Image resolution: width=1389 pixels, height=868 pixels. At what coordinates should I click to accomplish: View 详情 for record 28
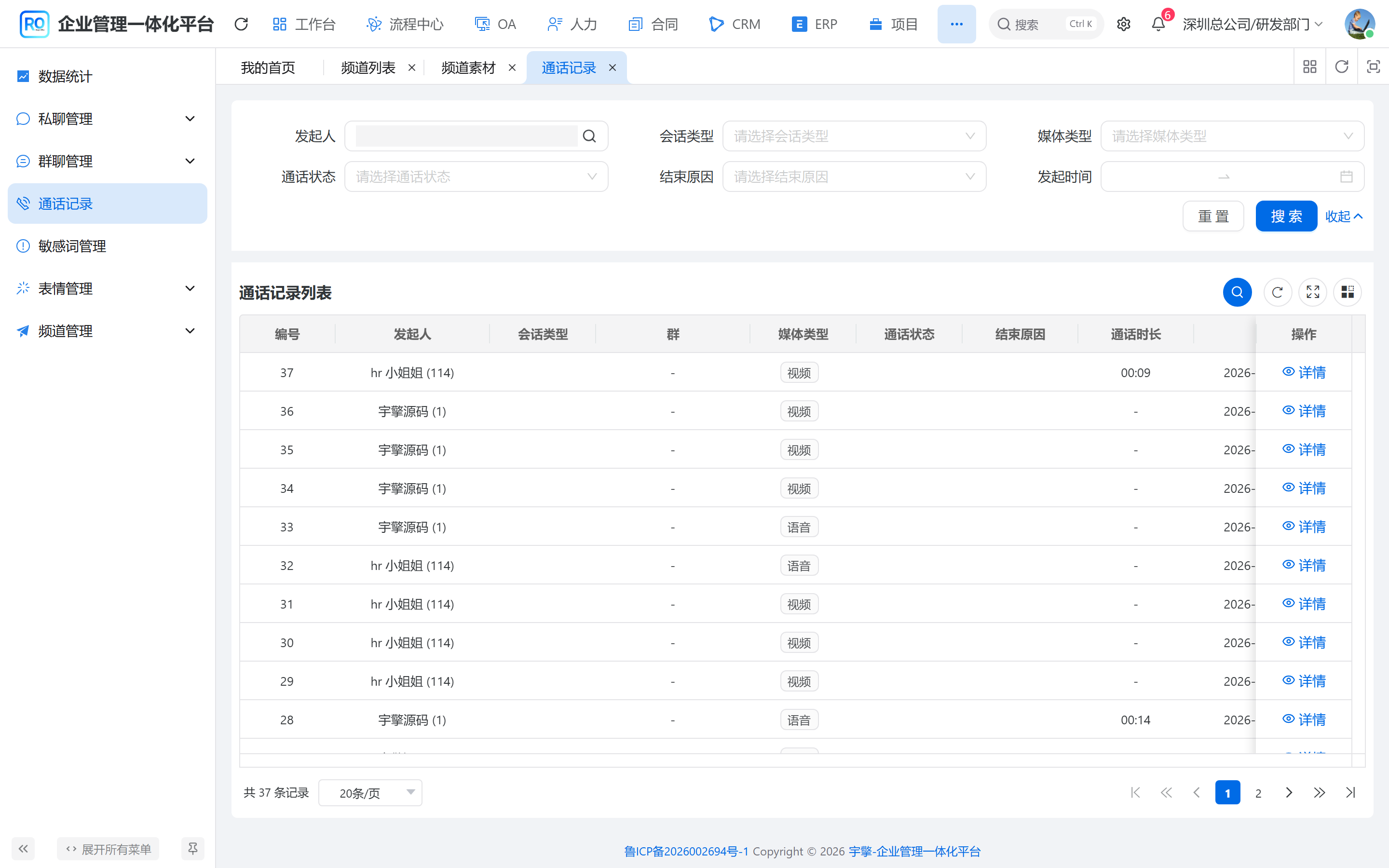[1304, 719]
